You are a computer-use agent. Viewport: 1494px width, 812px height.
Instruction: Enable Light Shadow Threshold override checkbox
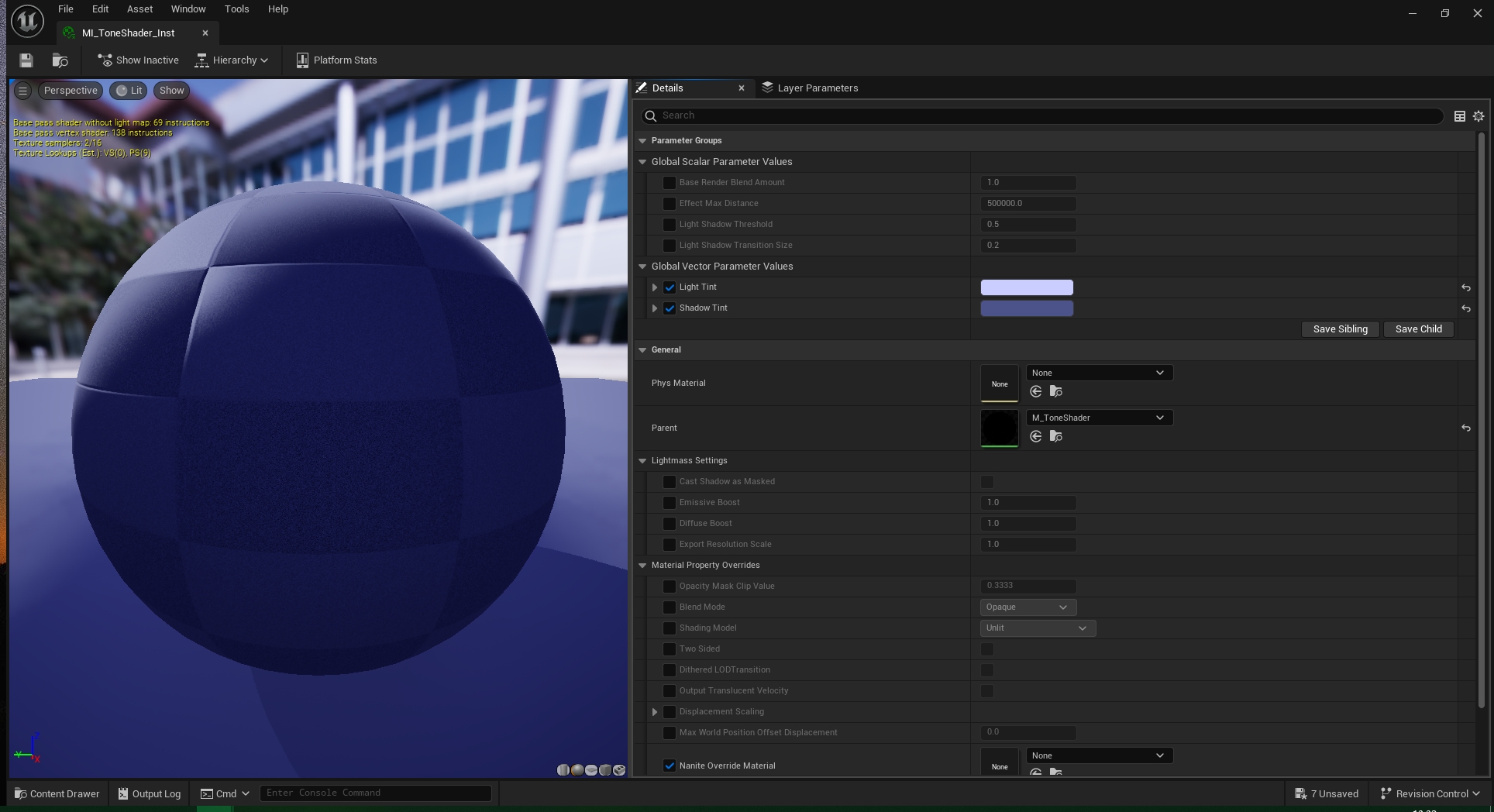pyautogui.click(x=670, y=225)
